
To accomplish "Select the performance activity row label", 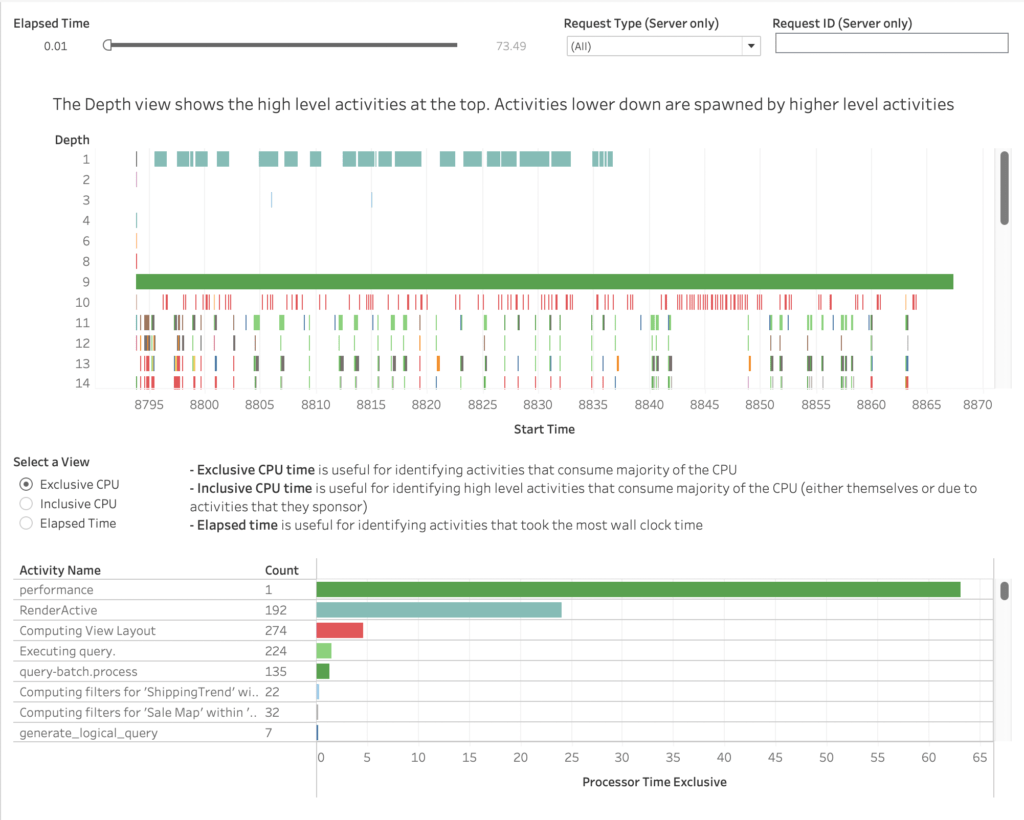I will (x=56, y=590).
